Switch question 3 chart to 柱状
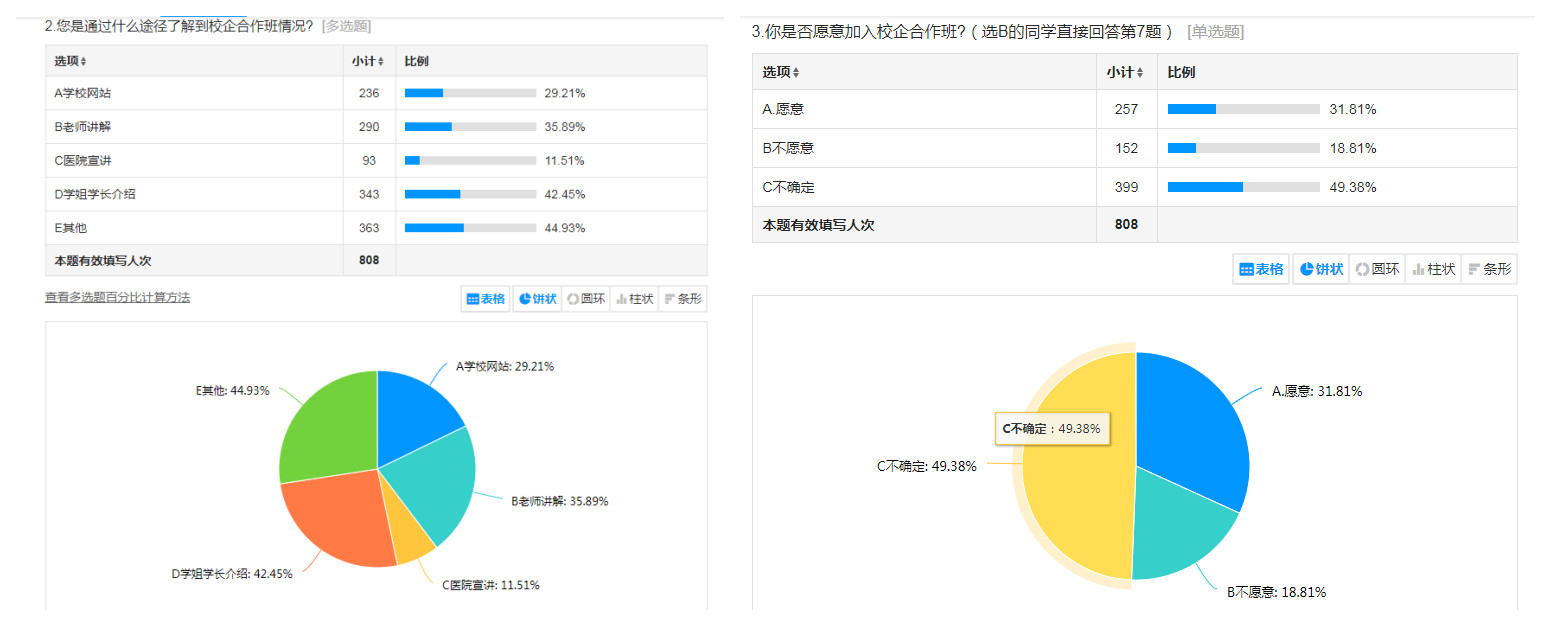Image resolution: width=1551 pixels, height=626 pixels. [x=1432, y=269]
